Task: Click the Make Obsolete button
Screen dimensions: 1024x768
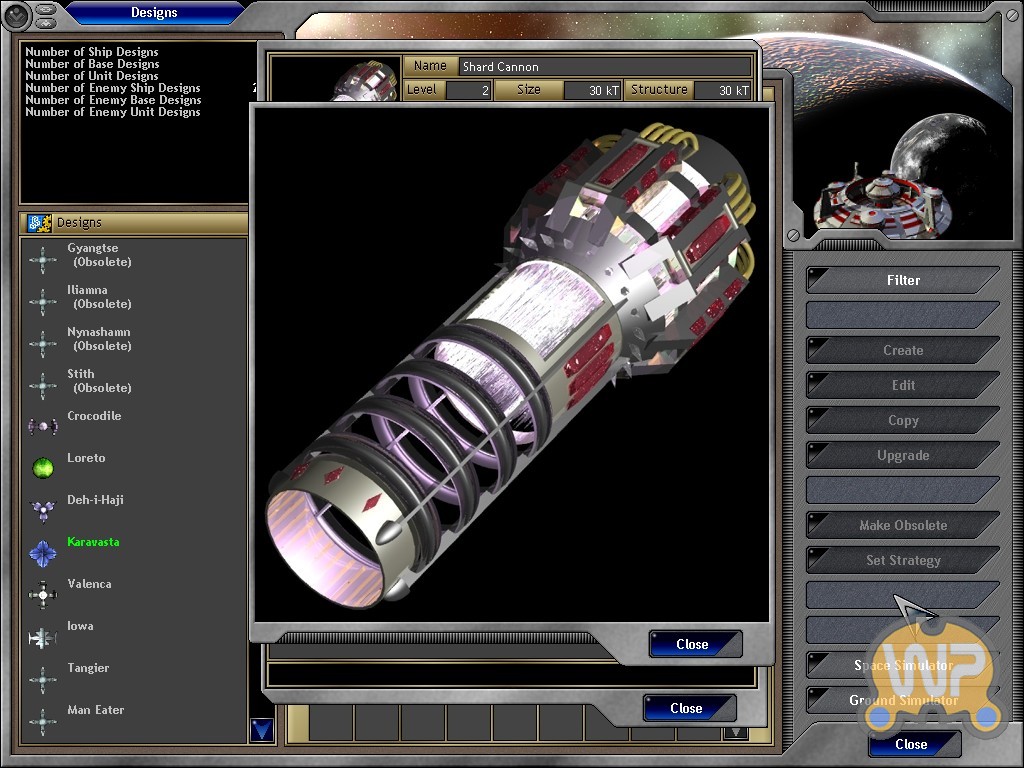Action: coord(902,525)
